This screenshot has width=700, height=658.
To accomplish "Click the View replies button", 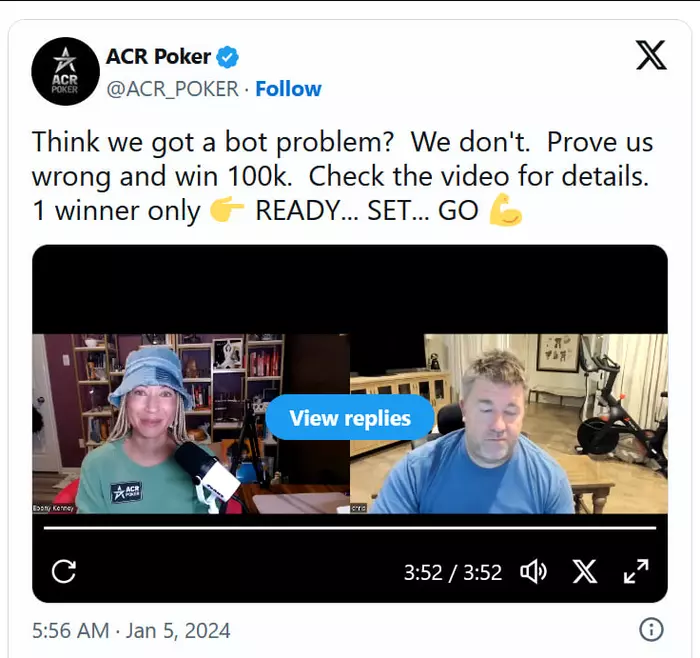I will point(350,418).
